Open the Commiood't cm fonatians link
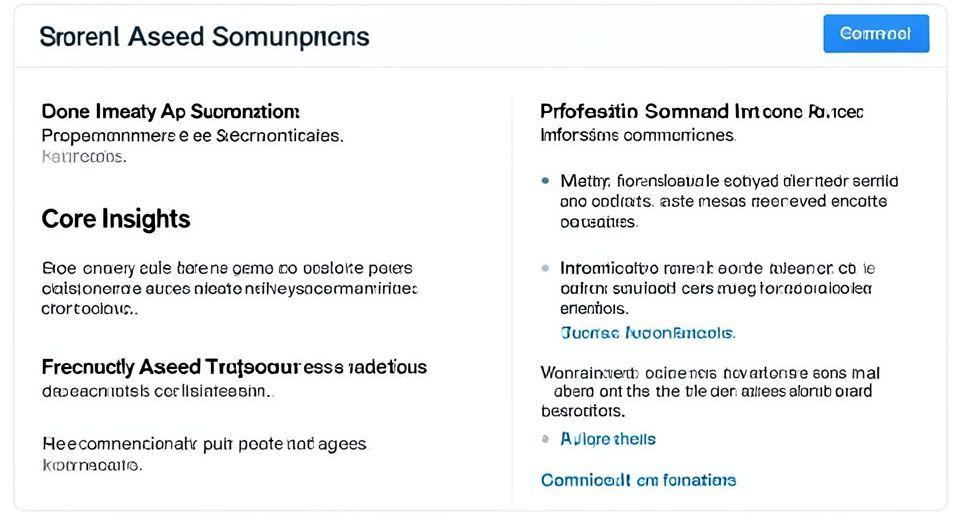Viewport: 960px width, 528px height. click(x=638, y=480)
